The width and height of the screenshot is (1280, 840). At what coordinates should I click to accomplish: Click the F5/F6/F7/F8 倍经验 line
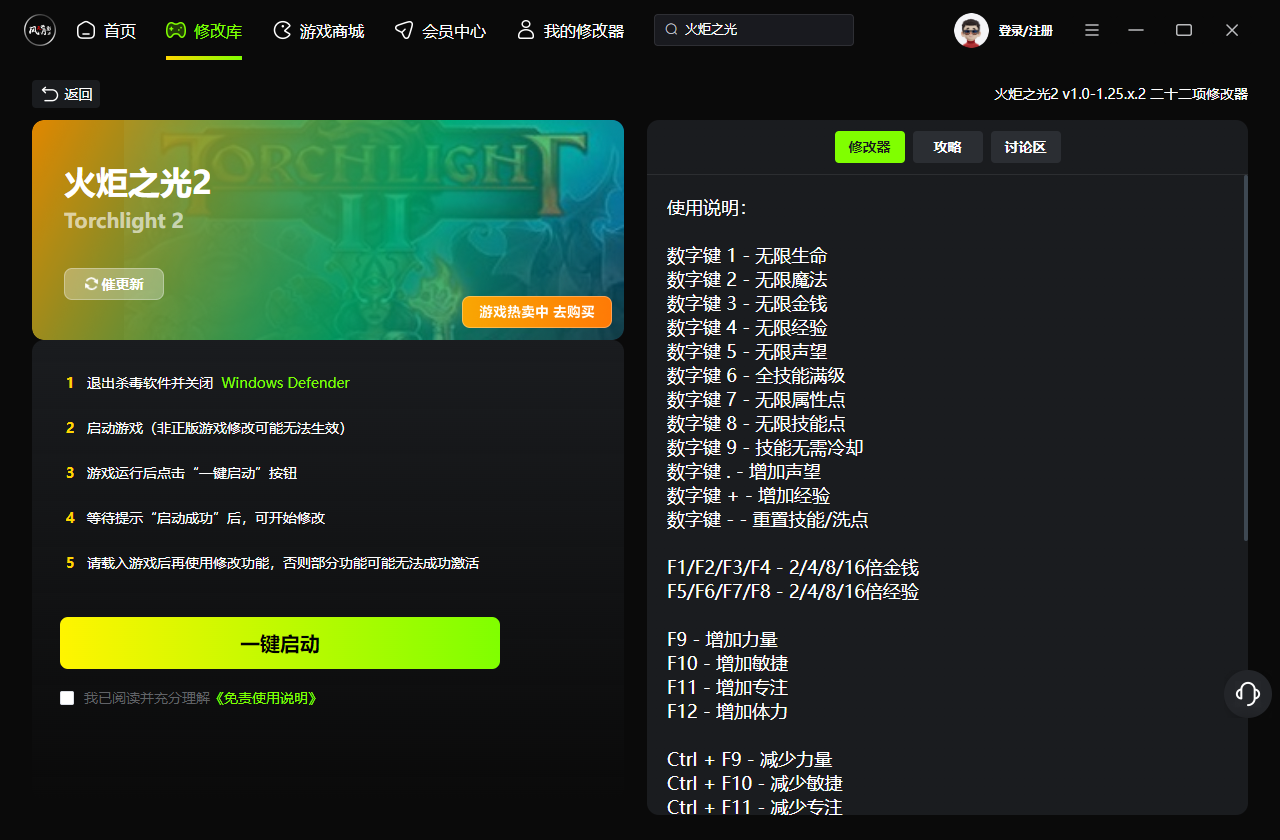click(793, 592)
